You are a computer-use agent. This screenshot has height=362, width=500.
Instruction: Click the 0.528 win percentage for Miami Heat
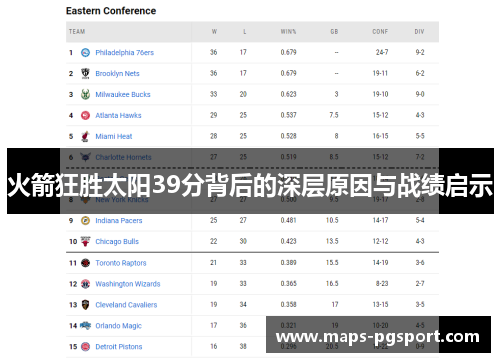tap(288, 136)
